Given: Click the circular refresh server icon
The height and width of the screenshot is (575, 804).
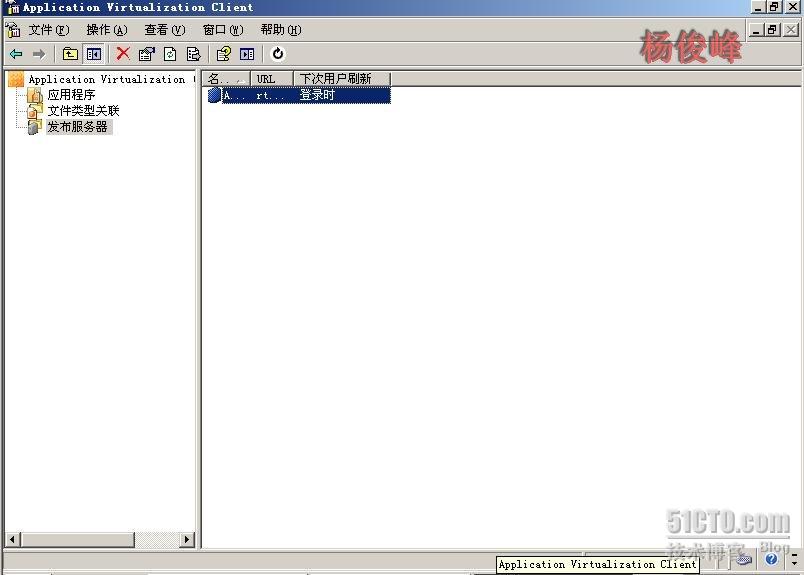Looking at the screenshot, I should coord(278,53).
